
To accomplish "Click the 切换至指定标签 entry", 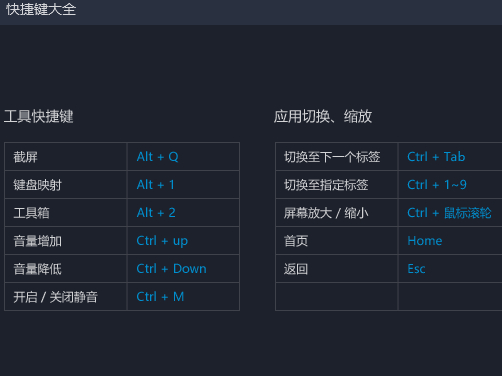I will click(326, 185).
